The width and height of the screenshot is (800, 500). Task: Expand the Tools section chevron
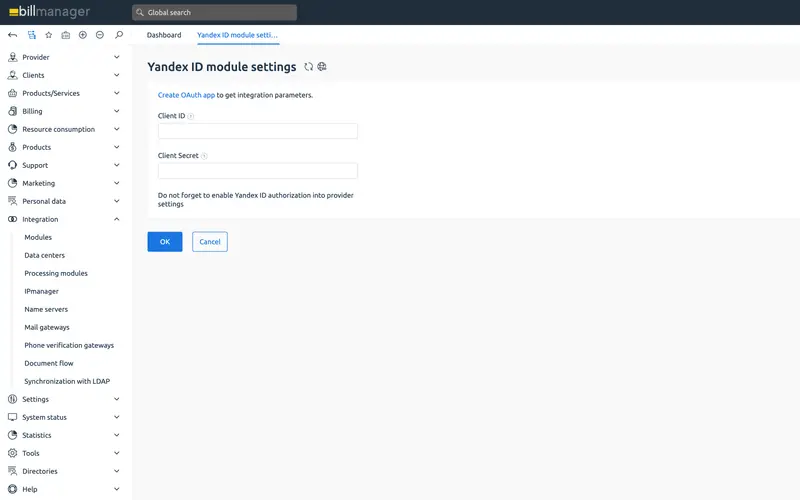[116, 453]
